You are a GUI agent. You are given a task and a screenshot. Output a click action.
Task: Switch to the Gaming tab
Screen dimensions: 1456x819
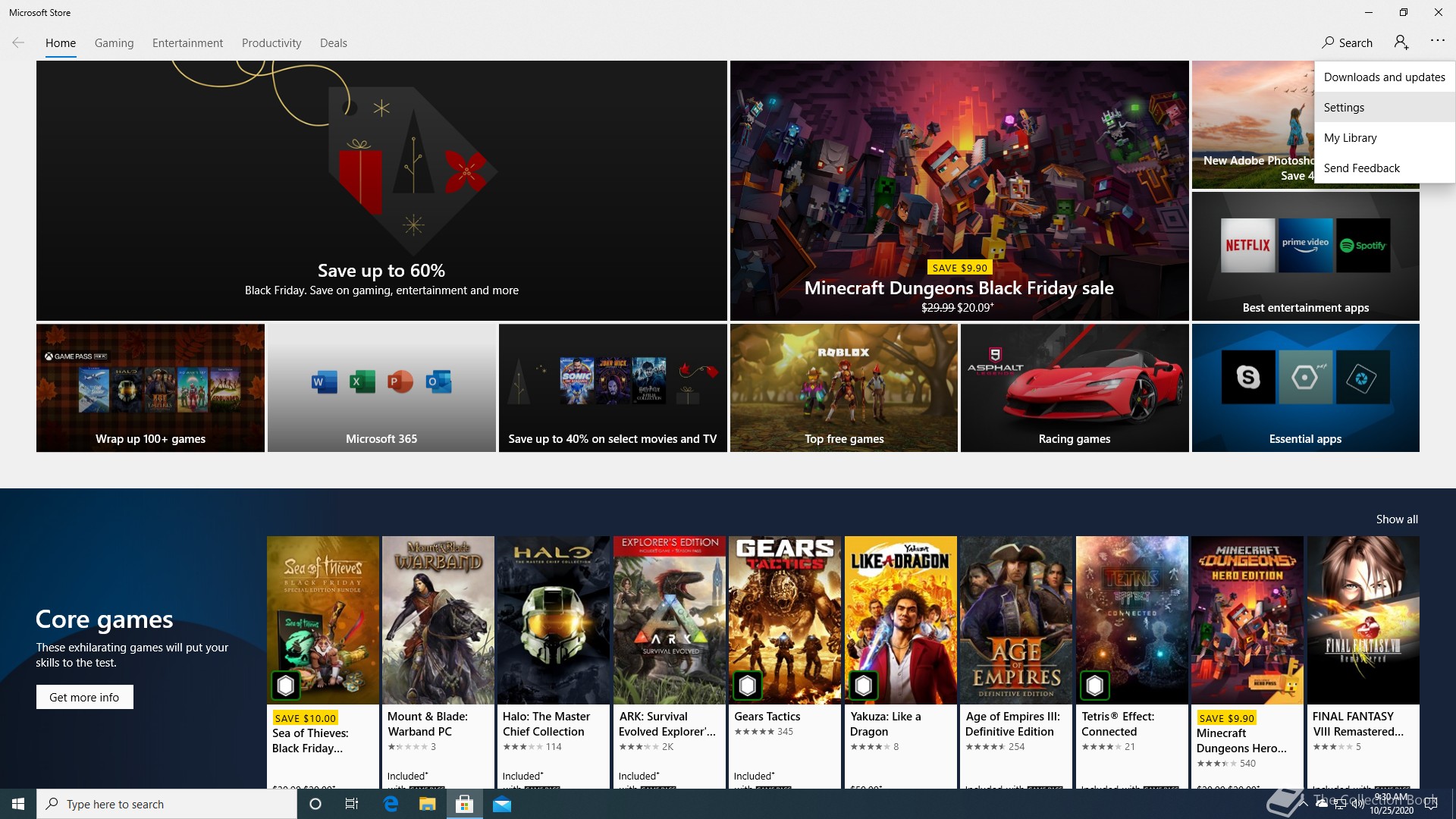click(x=114, y=43)
